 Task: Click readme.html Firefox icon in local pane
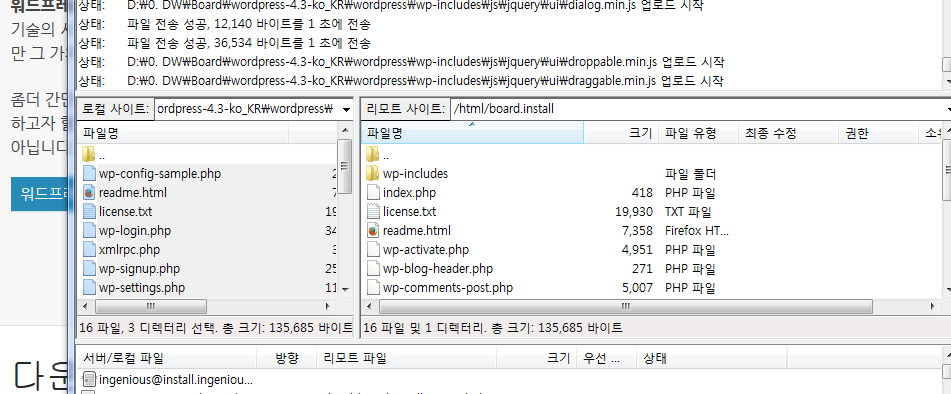(x=89, y=193)
